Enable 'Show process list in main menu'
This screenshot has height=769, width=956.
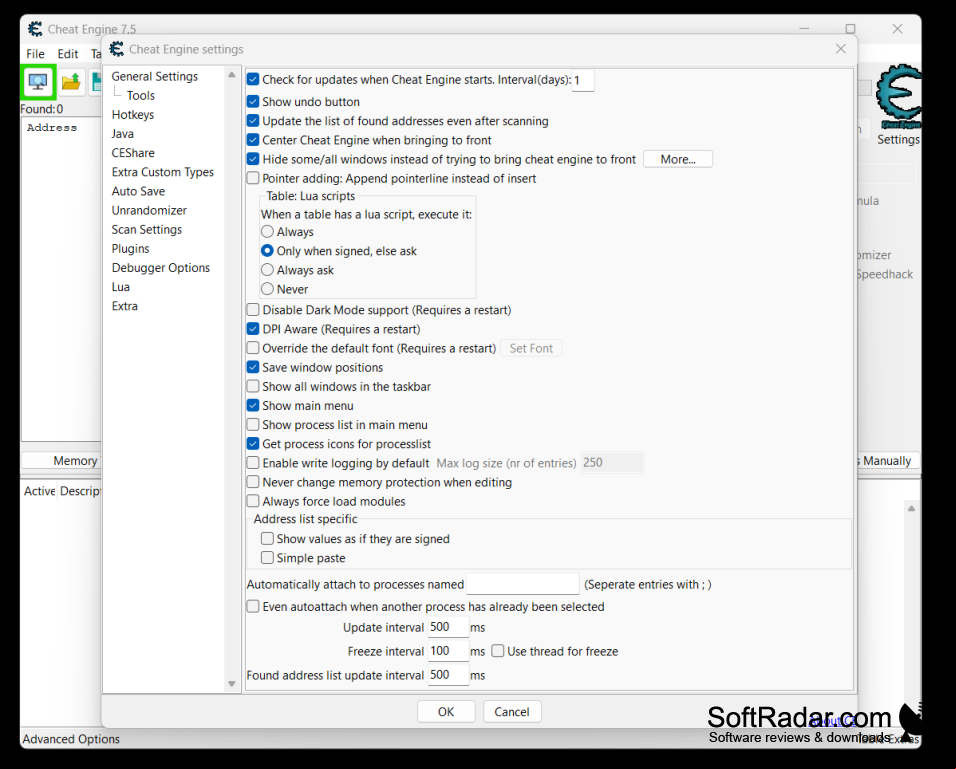[x=253, y=424]
